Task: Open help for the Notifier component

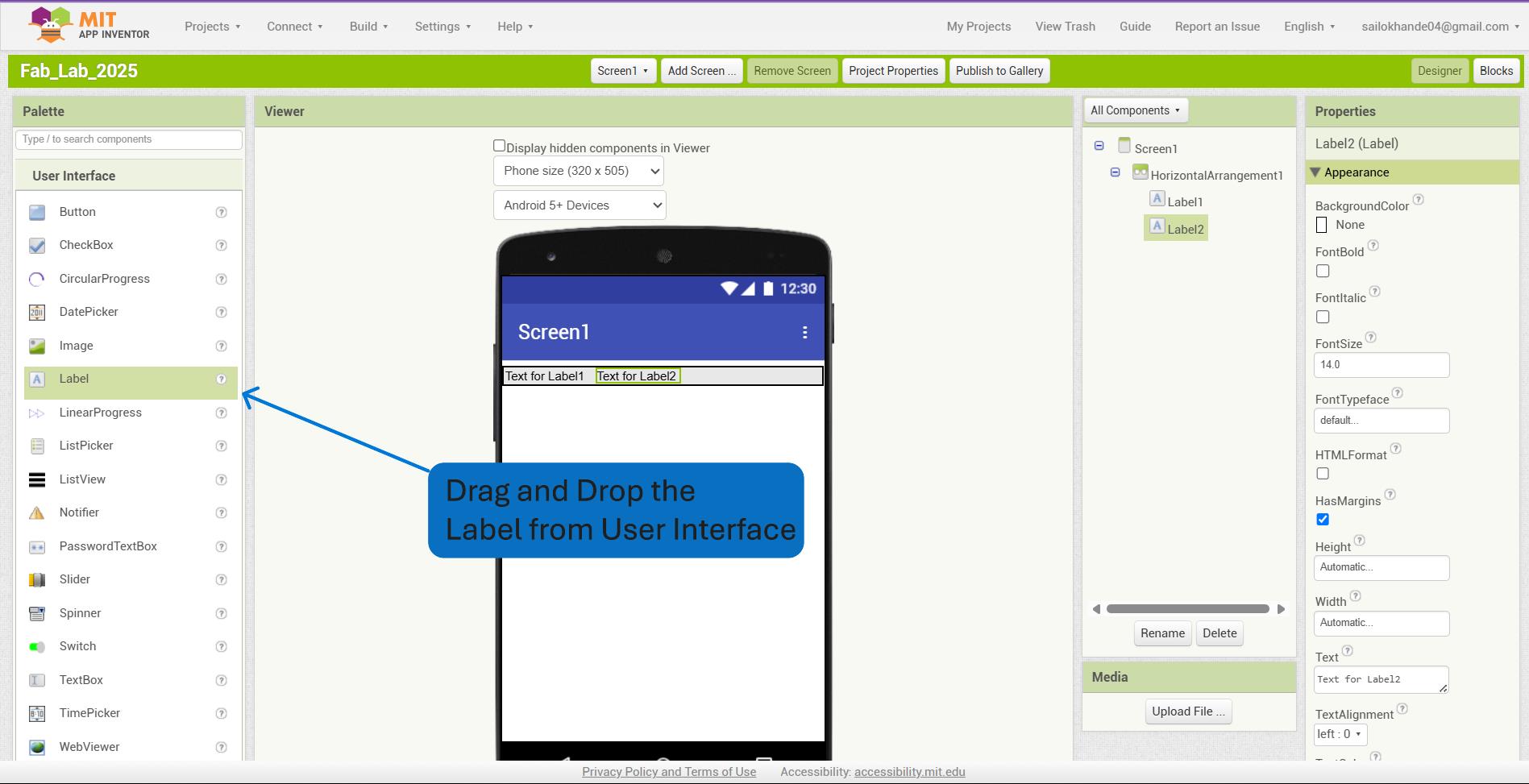Action: [221, 512]
